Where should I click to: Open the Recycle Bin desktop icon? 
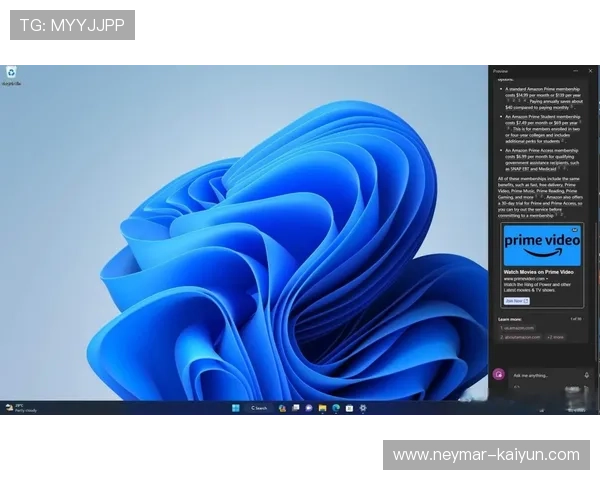(11, 73)
